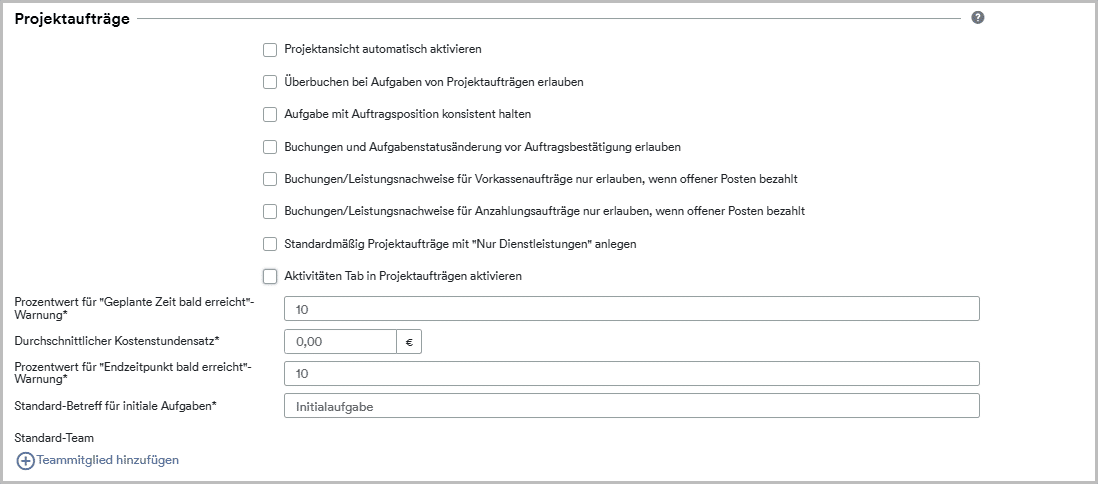The image size is (1098, 484).
Task: Enable Buchungen und Aufgabenstatusänderung vor Auftragsbestätigung
Action: tap(270, 147)
